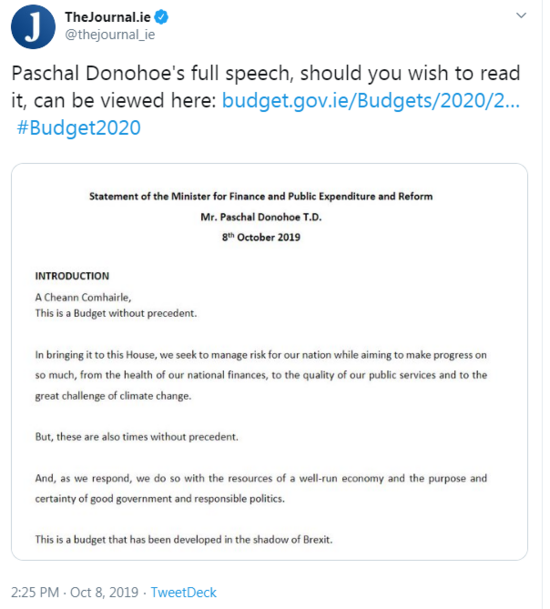Image resolution: width=550 pixels, height=609 pixels.
Task: Click the INTRODUCTION heading in the document
Action: (72, 276)
